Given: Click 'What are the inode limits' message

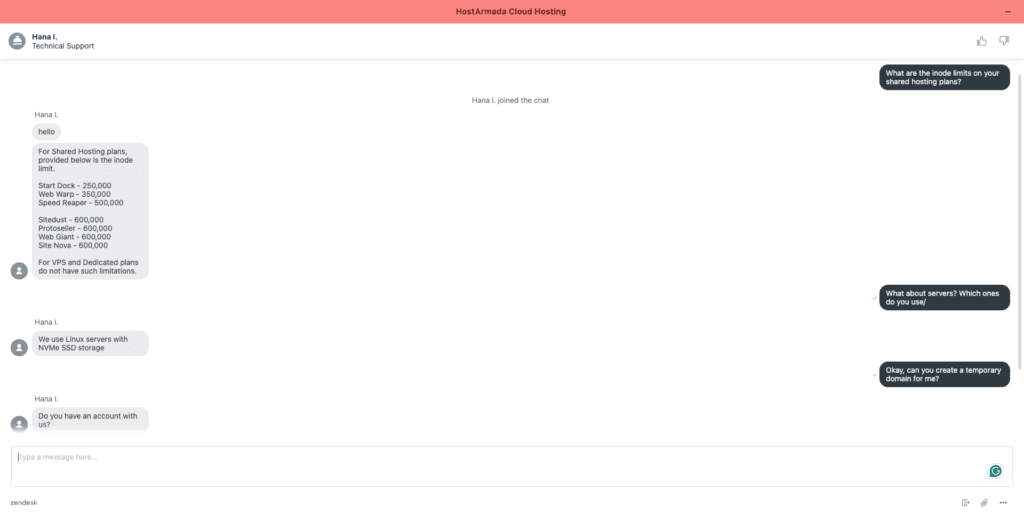Looking at the screenshot, I should tap(944, 77).
